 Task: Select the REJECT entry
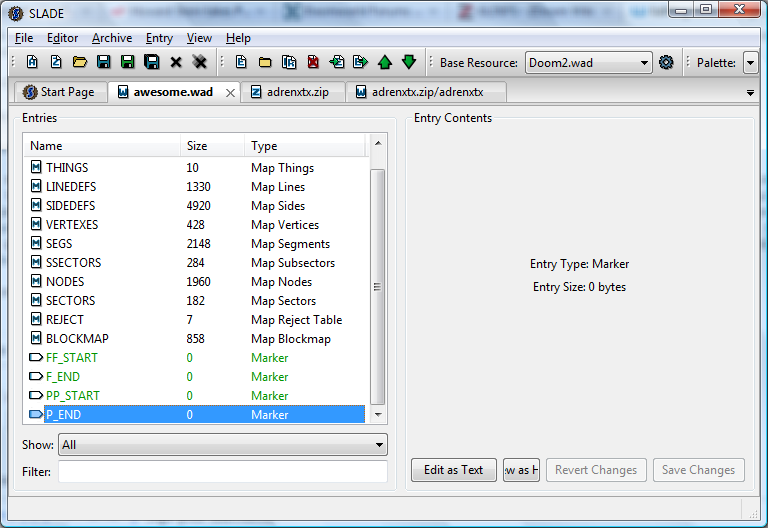click(195, 319)
